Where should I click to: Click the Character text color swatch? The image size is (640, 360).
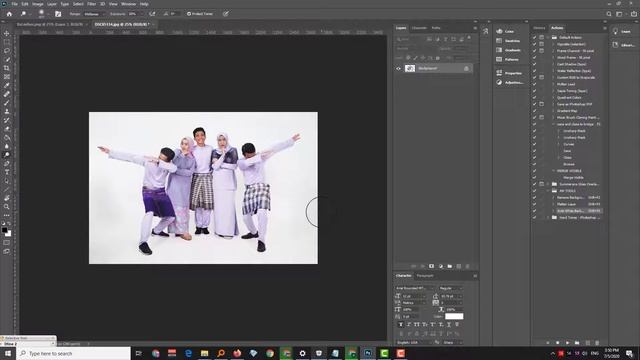point(454,316)
